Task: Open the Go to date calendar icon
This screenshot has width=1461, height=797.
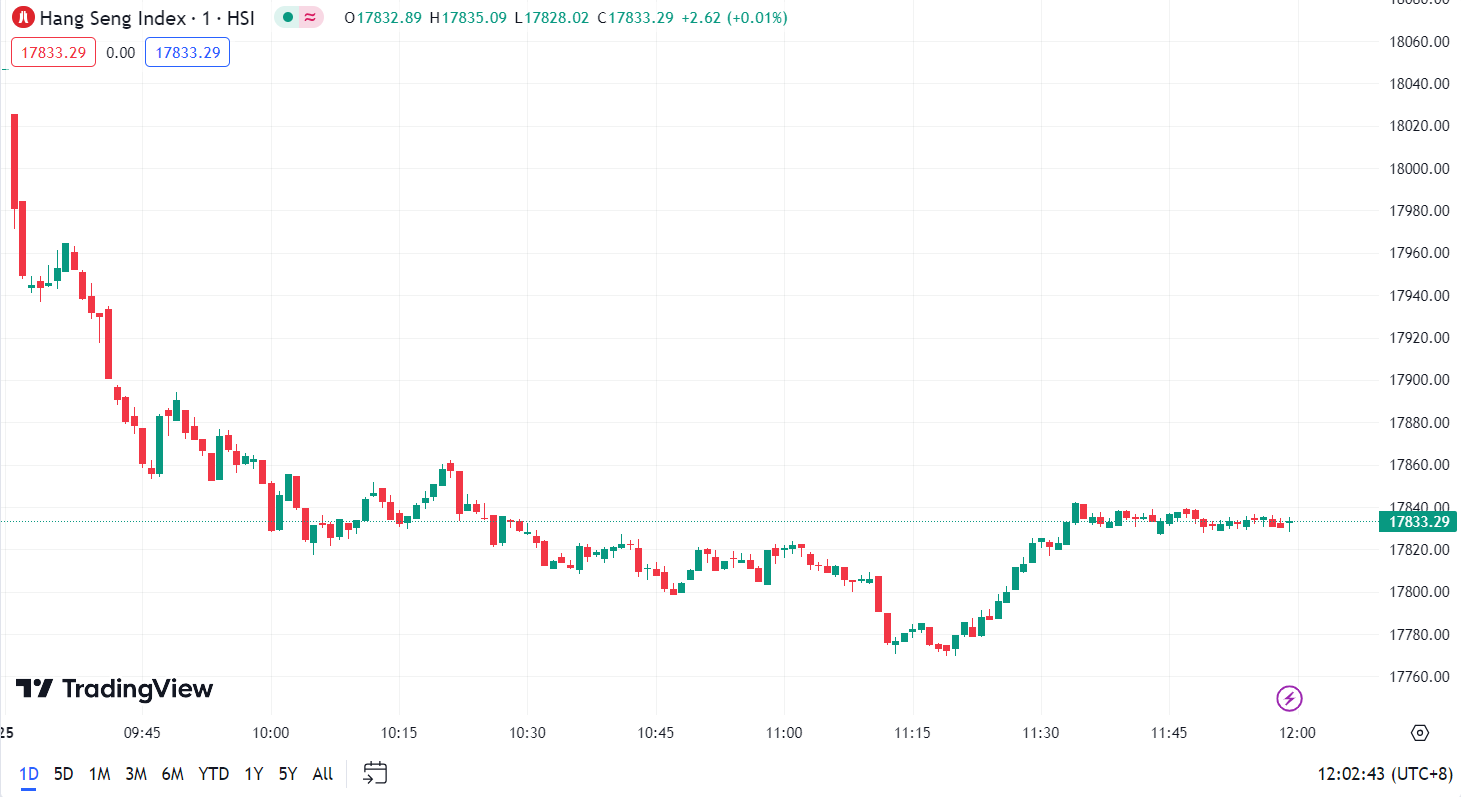Action: pyautogui.click(x=375, y=773)
